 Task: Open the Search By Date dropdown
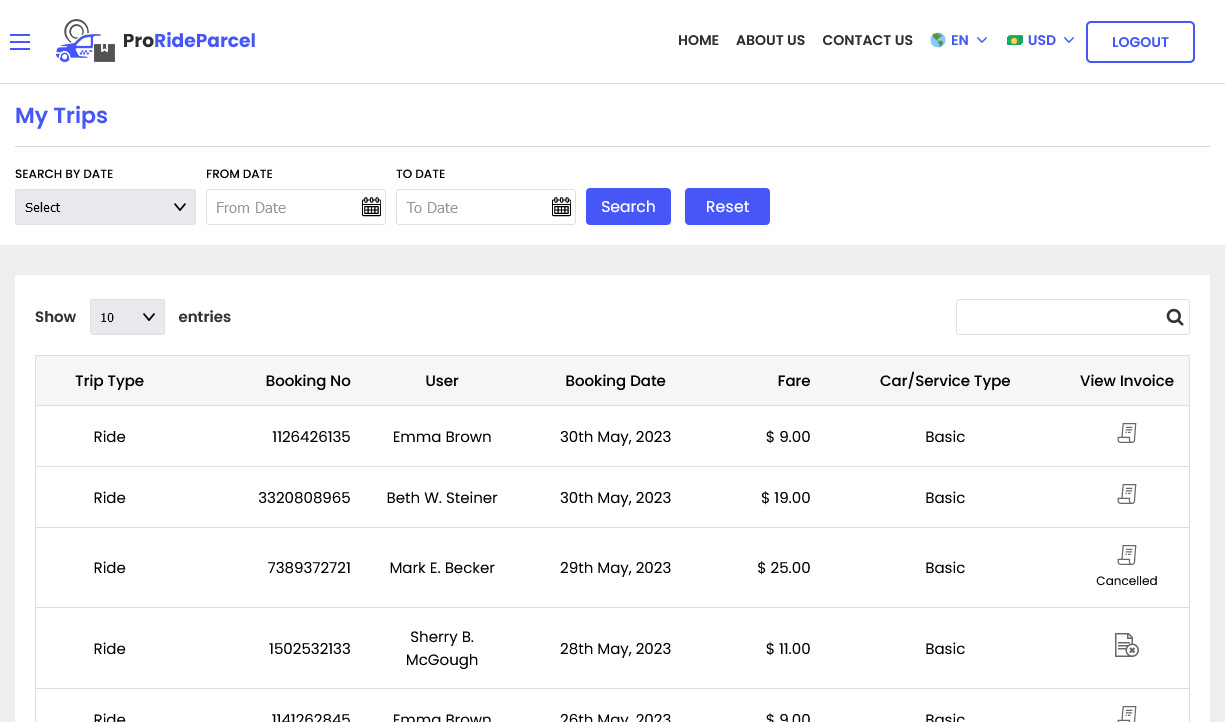pos(105,207)
